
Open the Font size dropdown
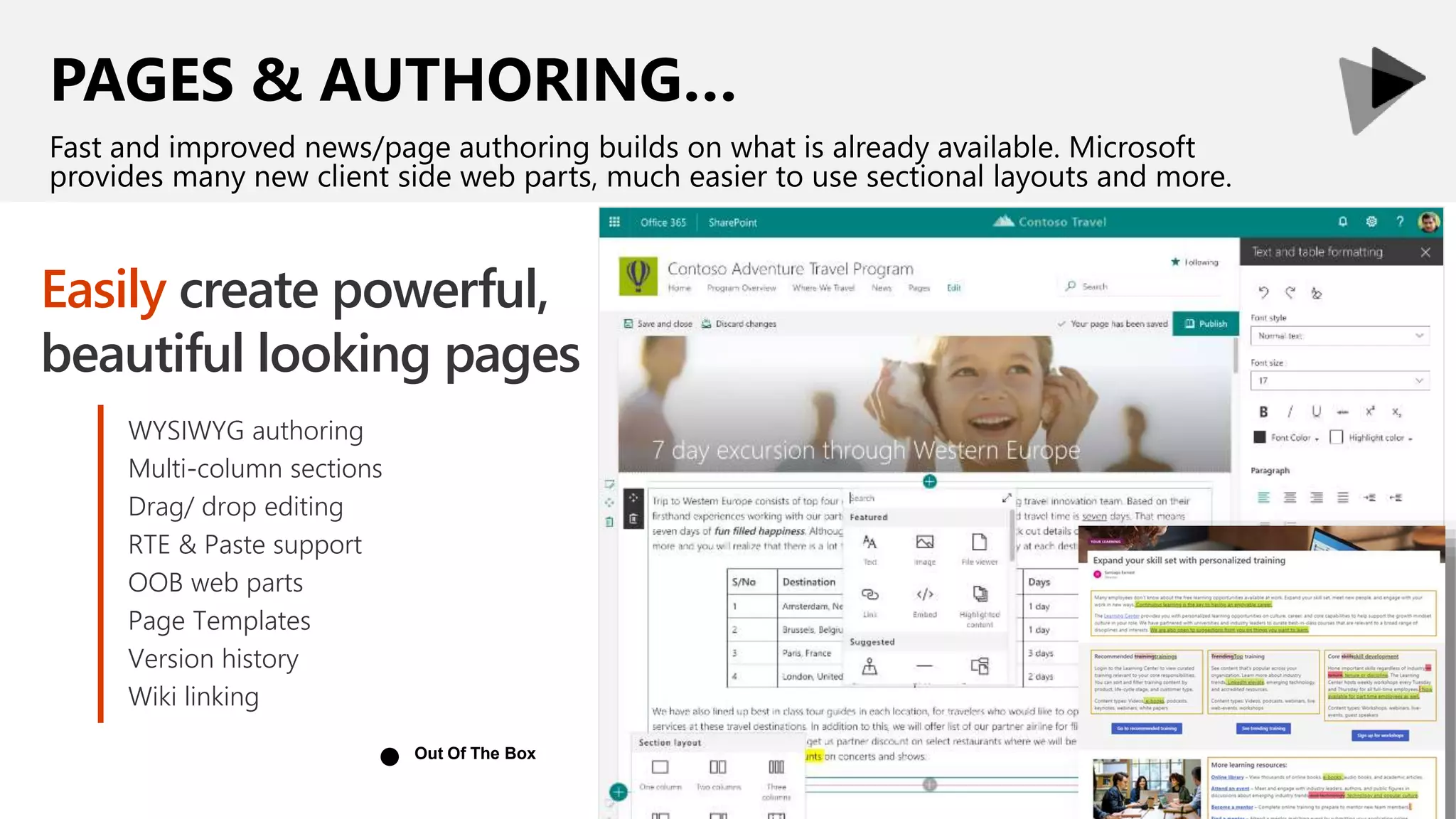point(1340,380)
